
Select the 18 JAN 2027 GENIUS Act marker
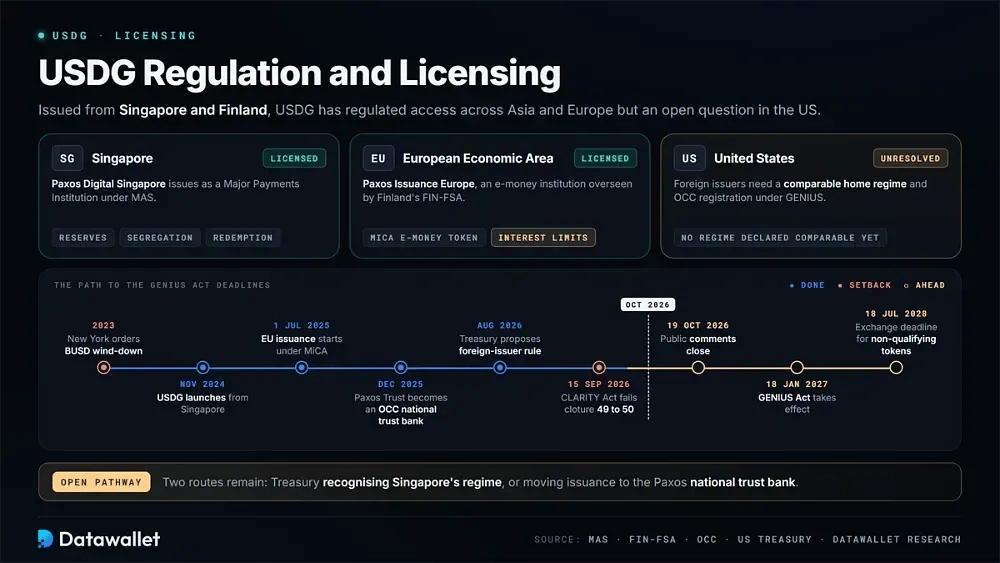(x=797, y=367)
